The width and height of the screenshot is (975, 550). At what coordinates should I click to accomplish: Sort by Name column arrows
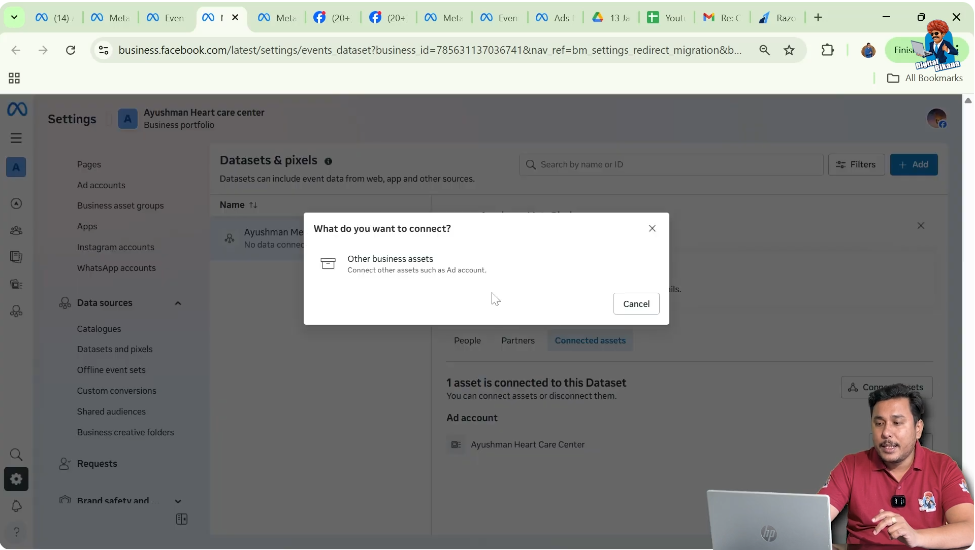click(253, 205)
